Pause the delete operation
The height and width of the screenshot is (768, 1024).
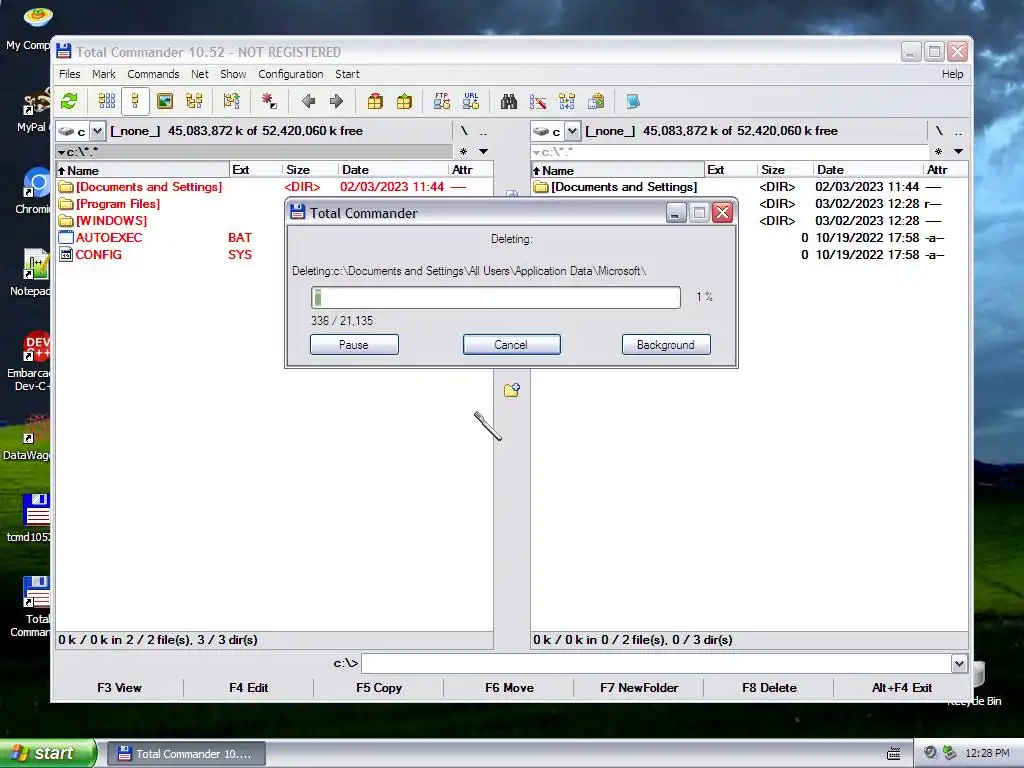click(x=354, y=345)
